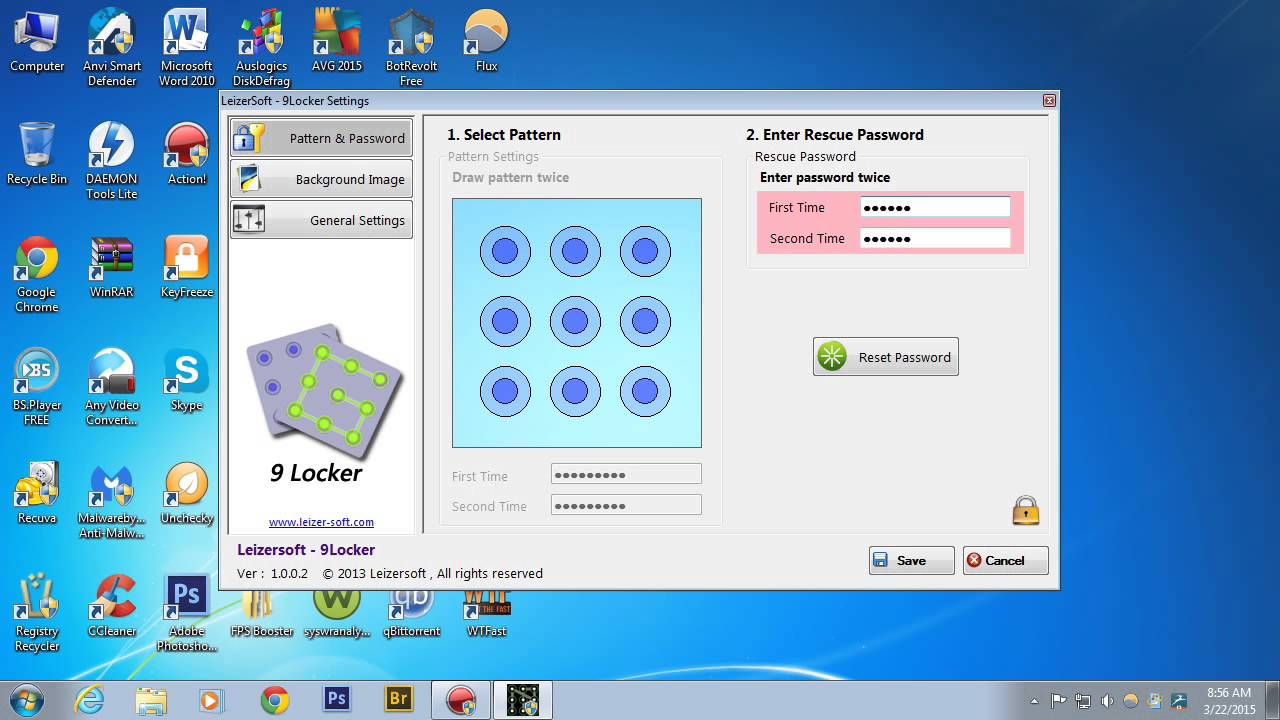The image size is (1280, 720).
Task: Select the CCleaner desktop icon
Action: 112,606
